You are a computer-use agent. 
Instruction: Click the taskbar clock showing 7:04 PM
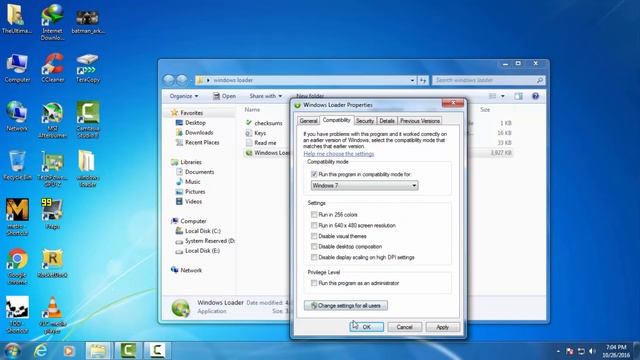click(x=616, y=351)
